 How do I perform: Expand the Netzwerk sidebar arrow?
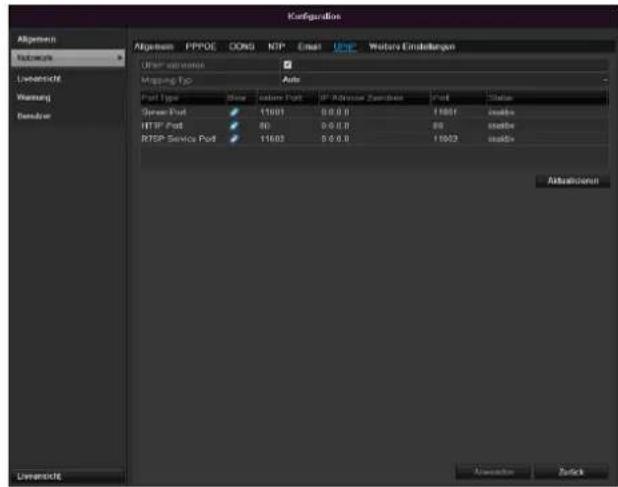click(x=119, y=58)
